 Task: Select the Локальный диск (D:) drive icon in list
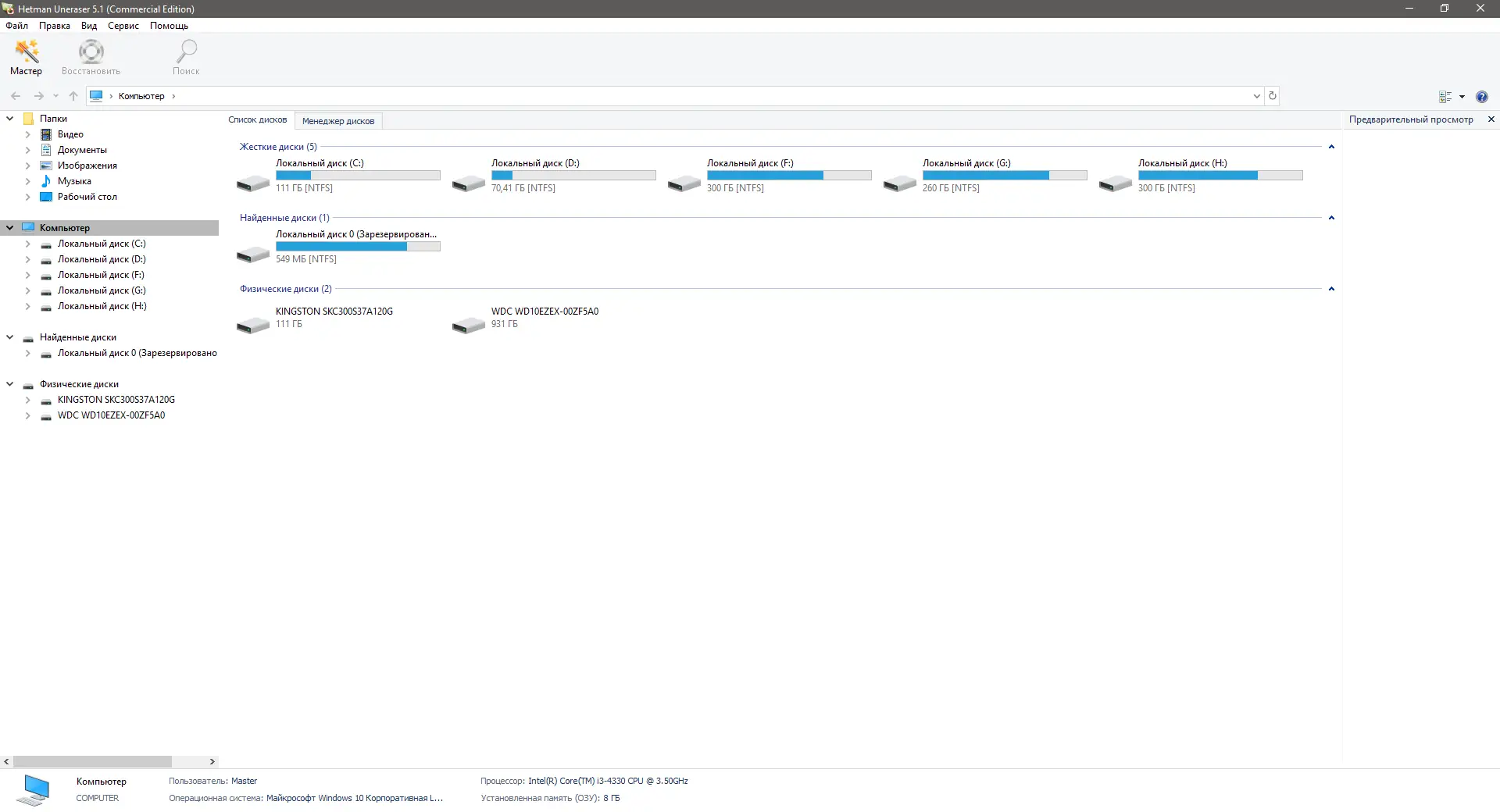pyautogui.click(x=469, y=183)
